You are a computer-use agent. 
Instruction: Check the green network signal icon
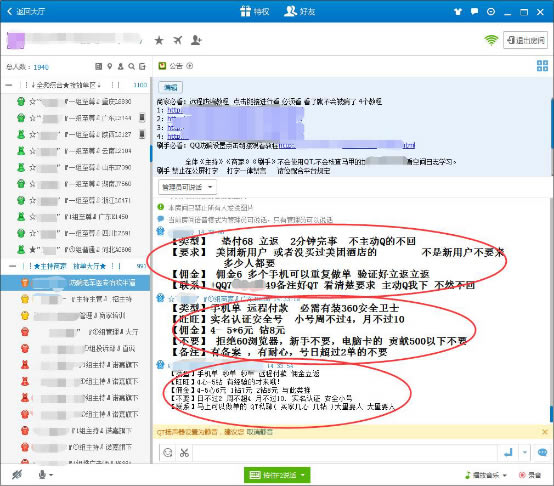click(x=491, y=40)
